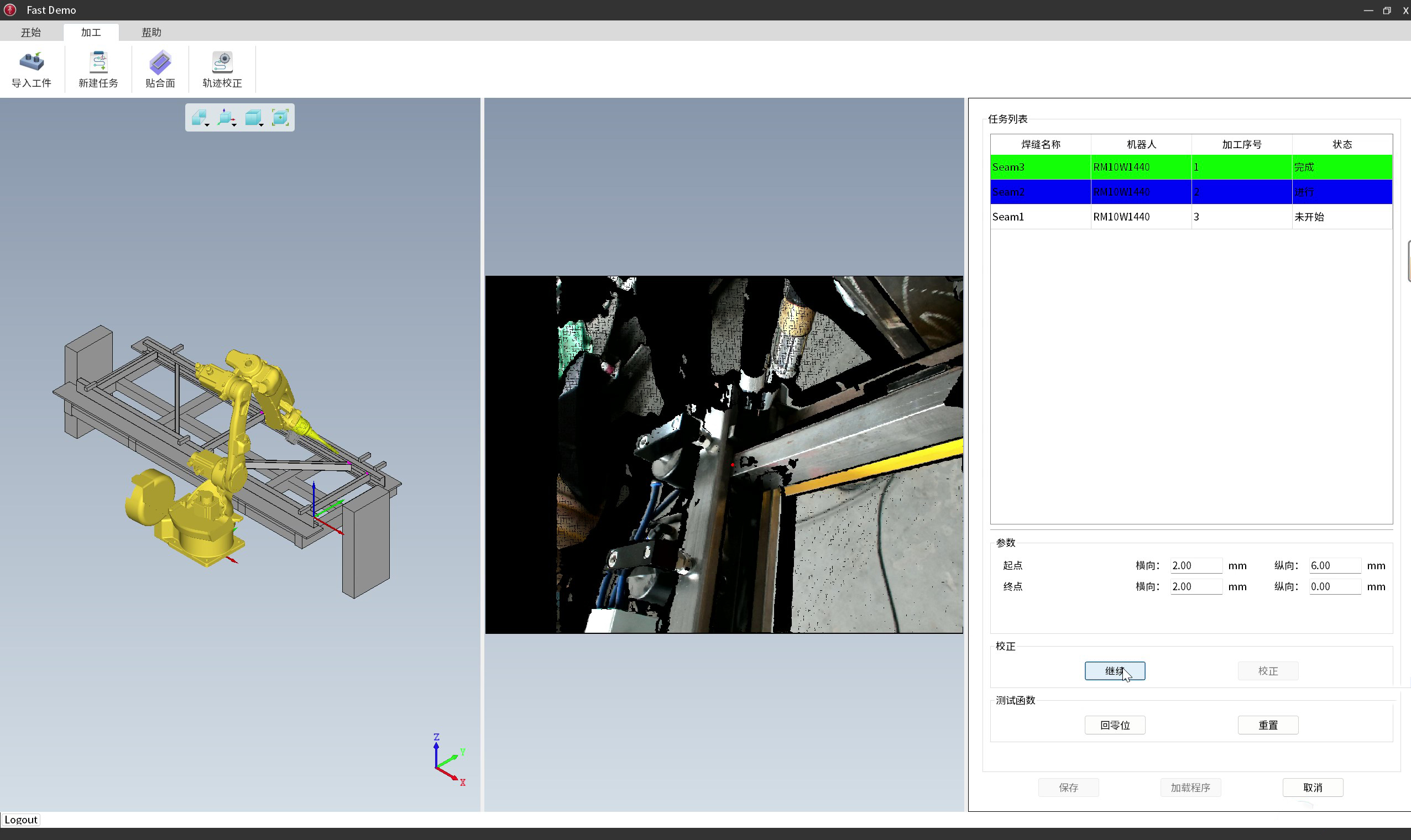Click the greyed 校正 correction button

tap(1268, 671)
